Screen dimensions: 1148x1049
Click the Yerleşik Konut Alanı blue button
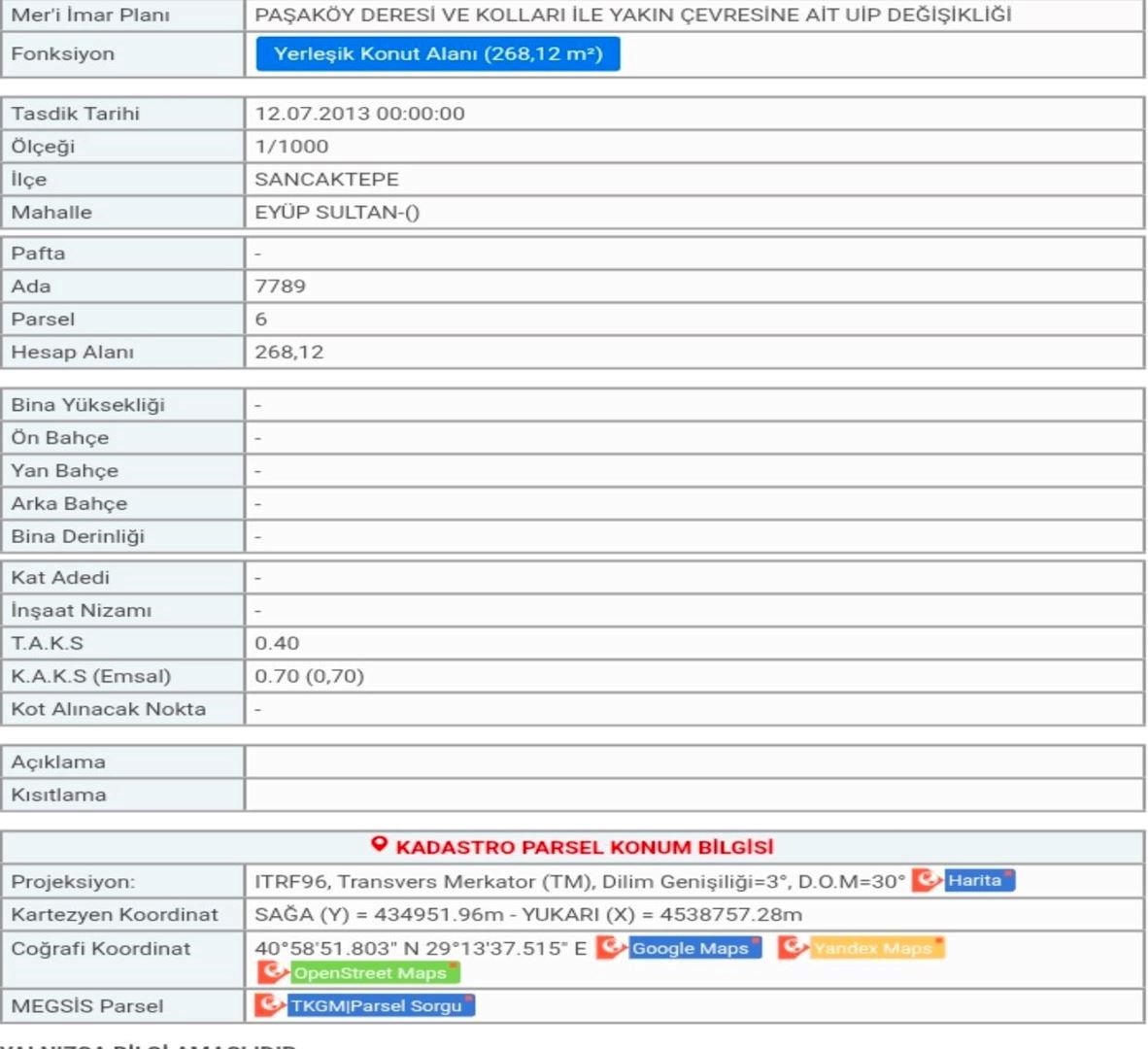(438, 54)
